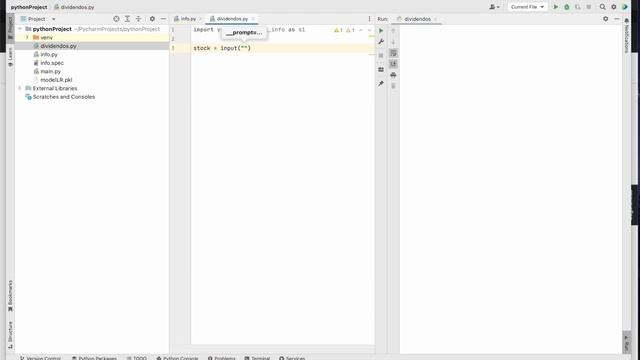Open the Notifications sidebar
This screenshot has width=640, height=360.
click(627, 36)
